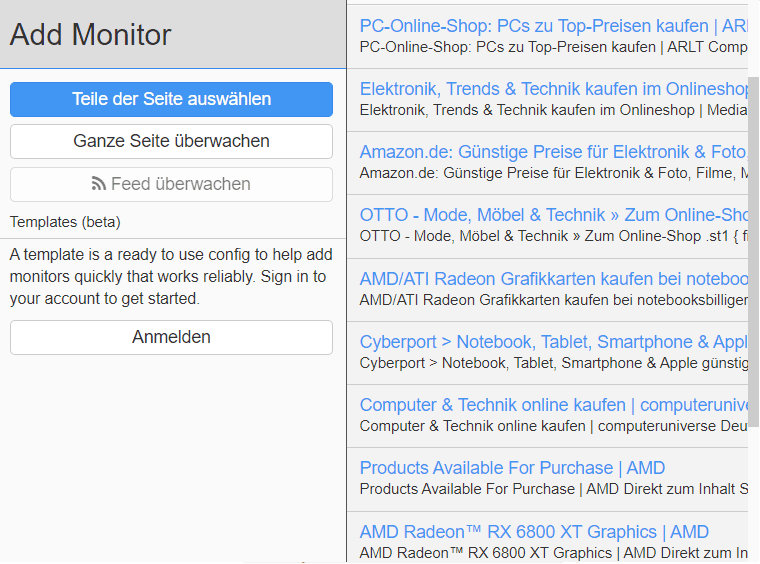Click the Cyberport result description line
760x564 pixels.
[x=554, y=363]
